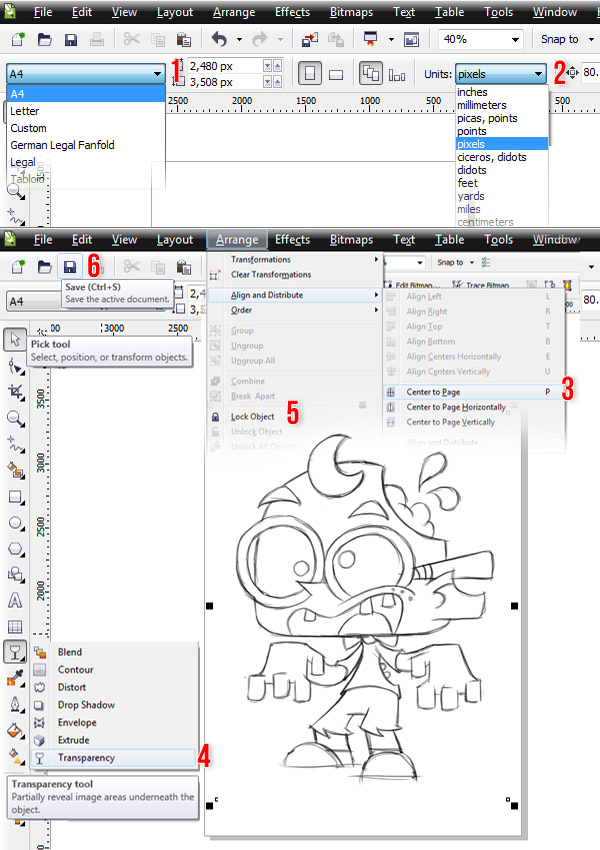600x850 pixels.
Task: Open the 40% zoom level dropdown
Action: [515, 40]
